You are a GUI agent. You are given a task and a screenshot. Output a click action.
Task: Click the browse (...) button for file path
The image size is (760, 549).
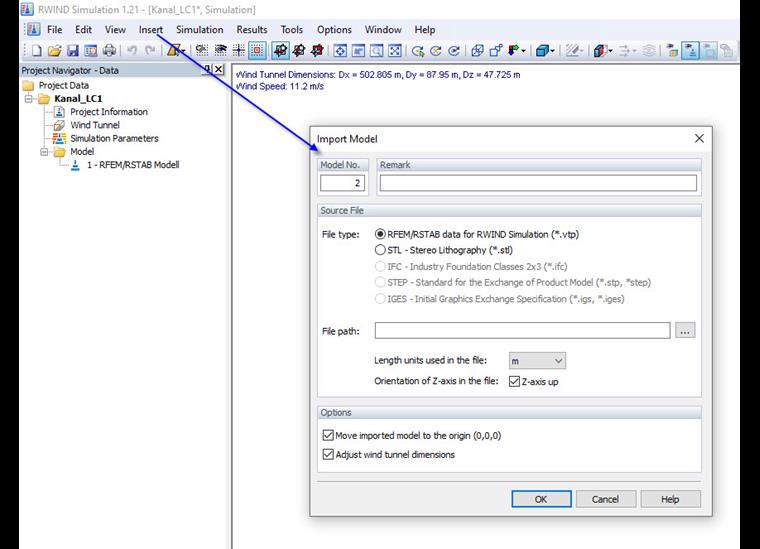coord(685,331)
